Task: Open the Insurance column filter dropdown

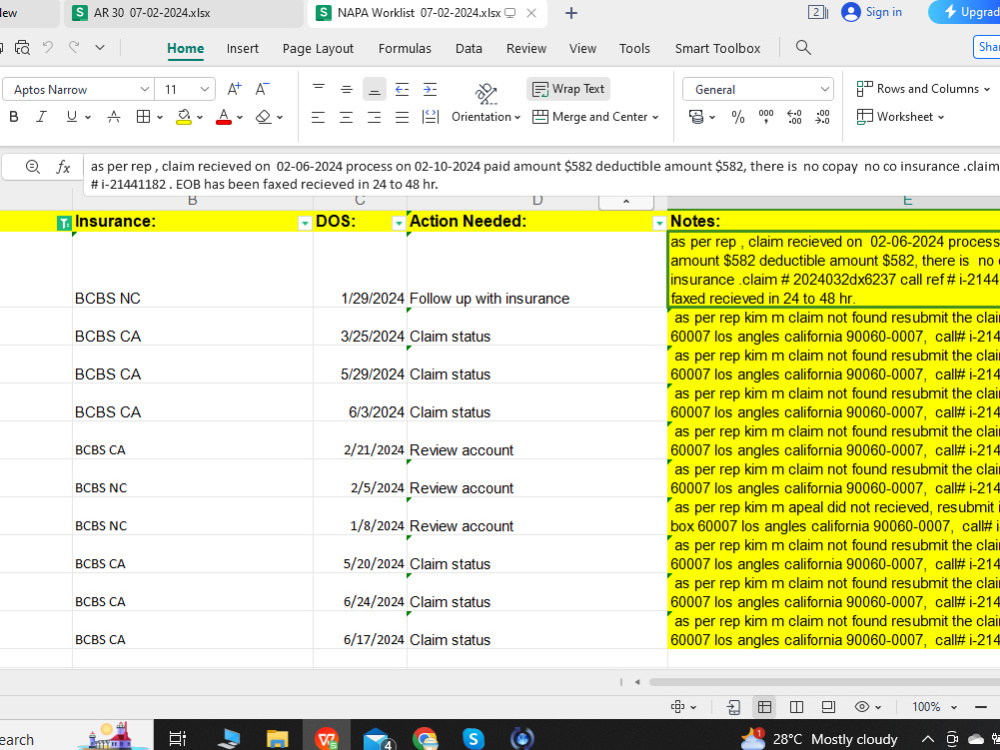Action: [x=304, y=223]
